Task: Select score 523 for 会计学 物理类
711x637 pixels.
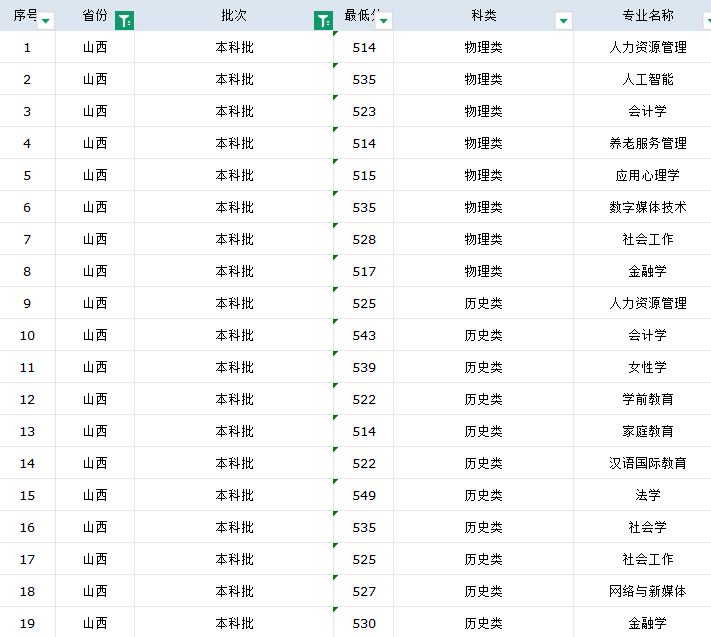Action: coord(364,111)
